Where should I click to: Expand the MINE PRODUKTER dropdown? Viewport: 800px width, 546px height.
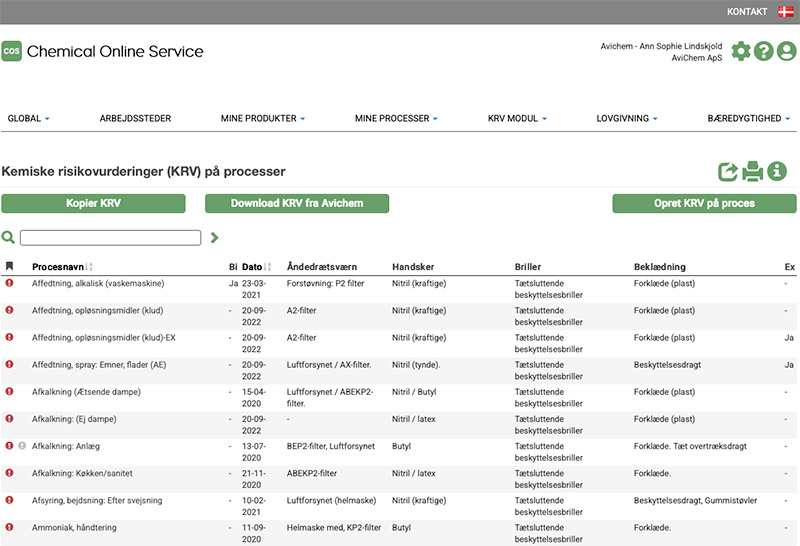point(263,118)
